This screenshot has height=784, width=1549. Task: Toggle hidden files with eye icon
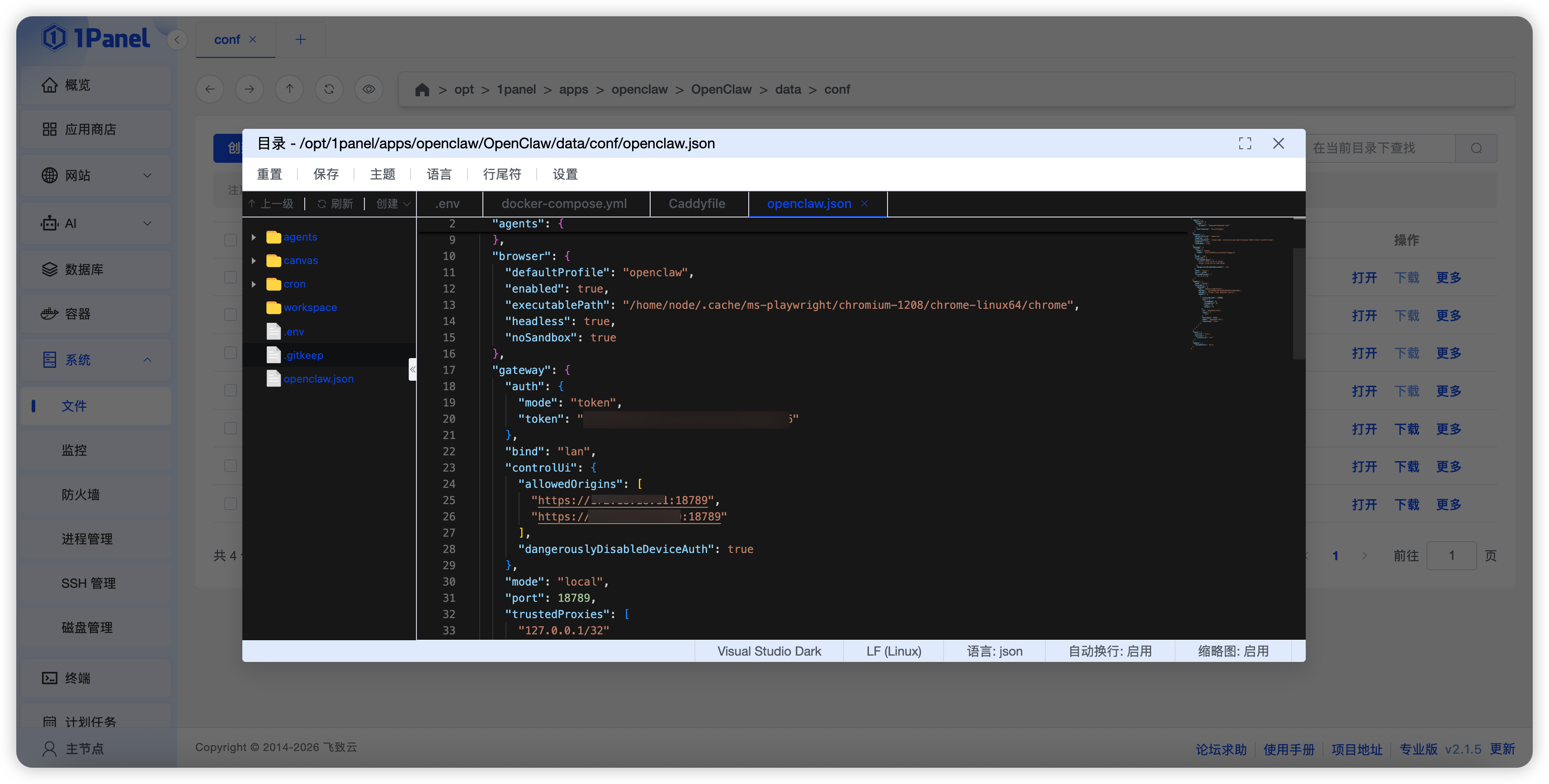coord(368,89)
